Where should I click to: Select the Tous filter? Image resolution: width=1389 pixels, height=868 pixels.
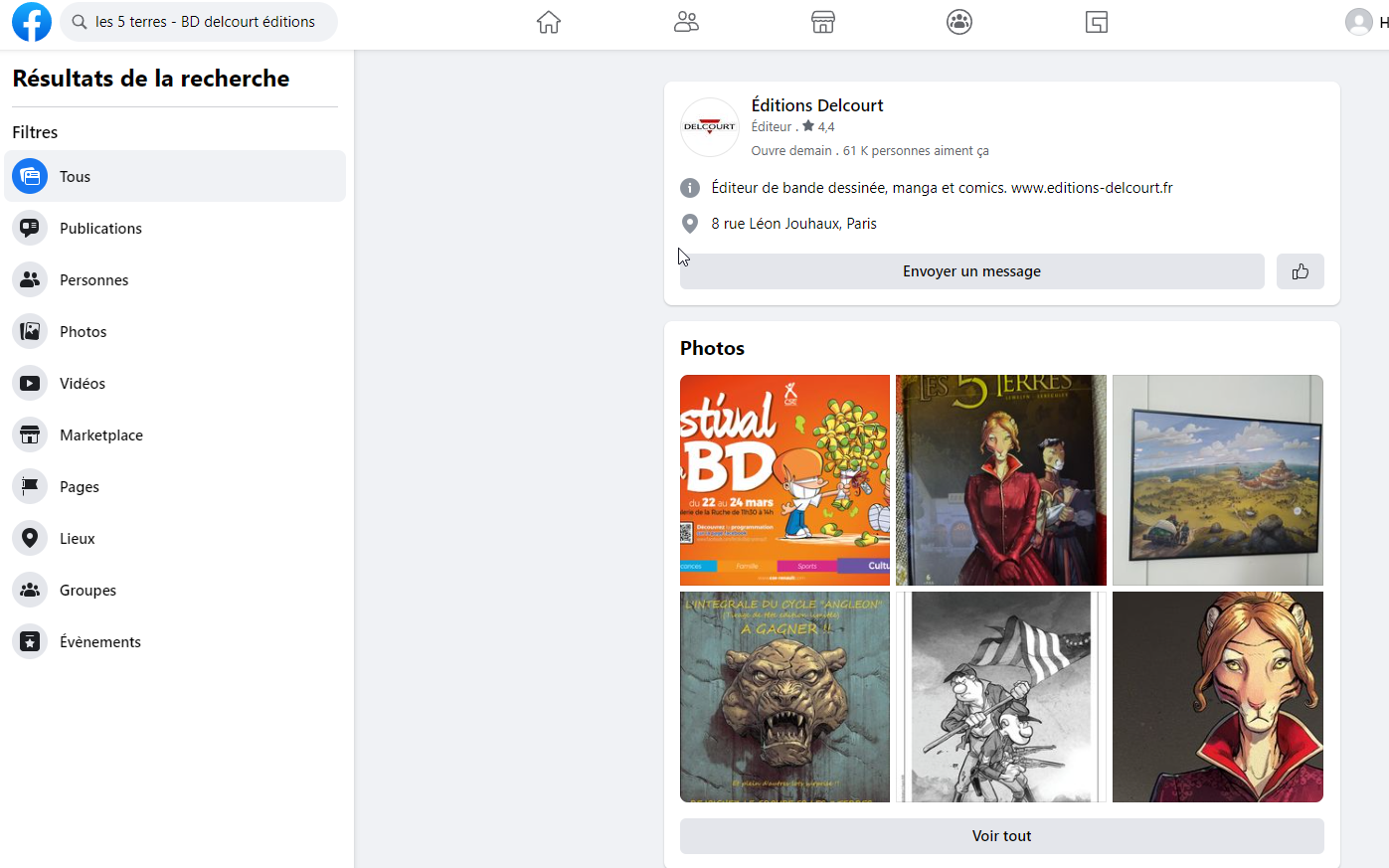pyautogui.click(x=175, y=176)
